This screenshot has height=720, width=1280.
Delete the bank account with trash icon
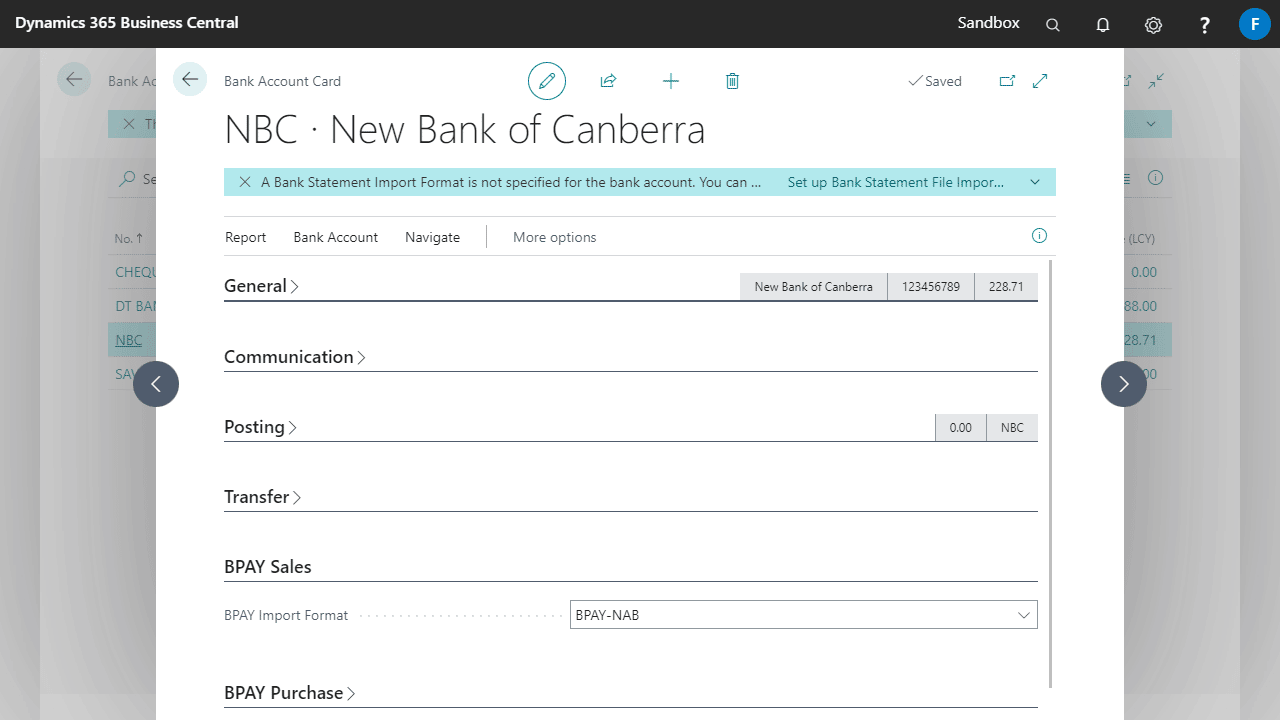point(732,81)
